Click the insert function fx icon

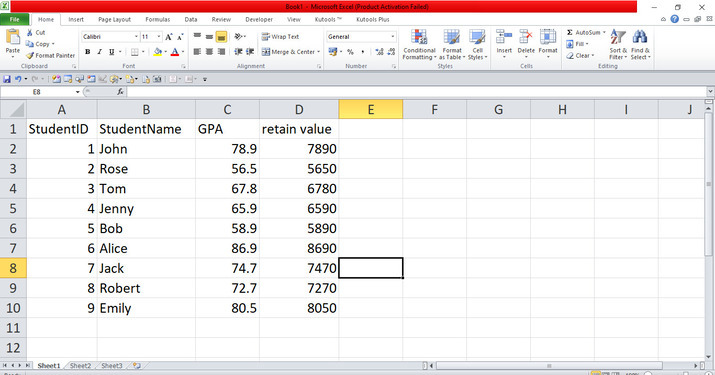(x=120, y=92)
